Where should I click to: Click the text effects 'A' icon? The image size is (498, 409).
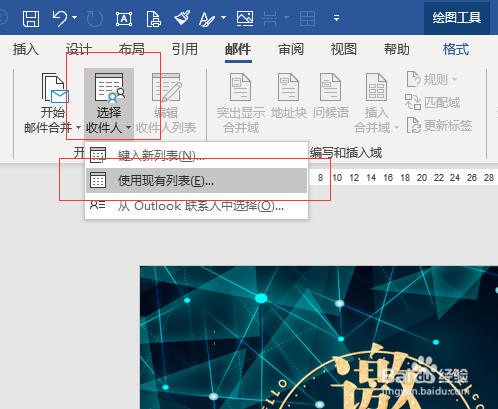coord(207,19)
